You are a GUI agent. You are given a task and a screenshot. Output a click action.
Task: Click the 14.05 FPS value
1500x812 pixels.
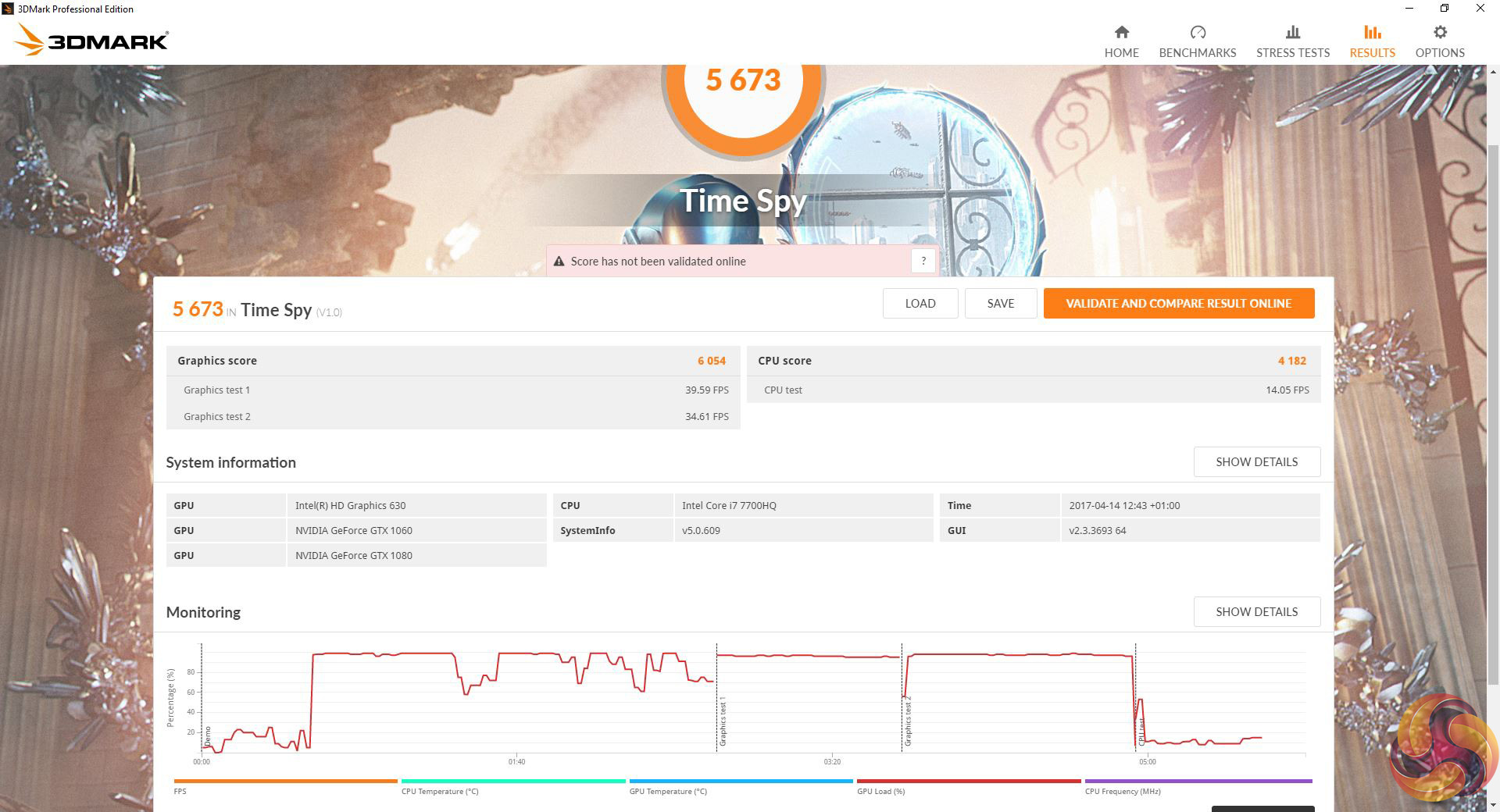pos(1287,390)
